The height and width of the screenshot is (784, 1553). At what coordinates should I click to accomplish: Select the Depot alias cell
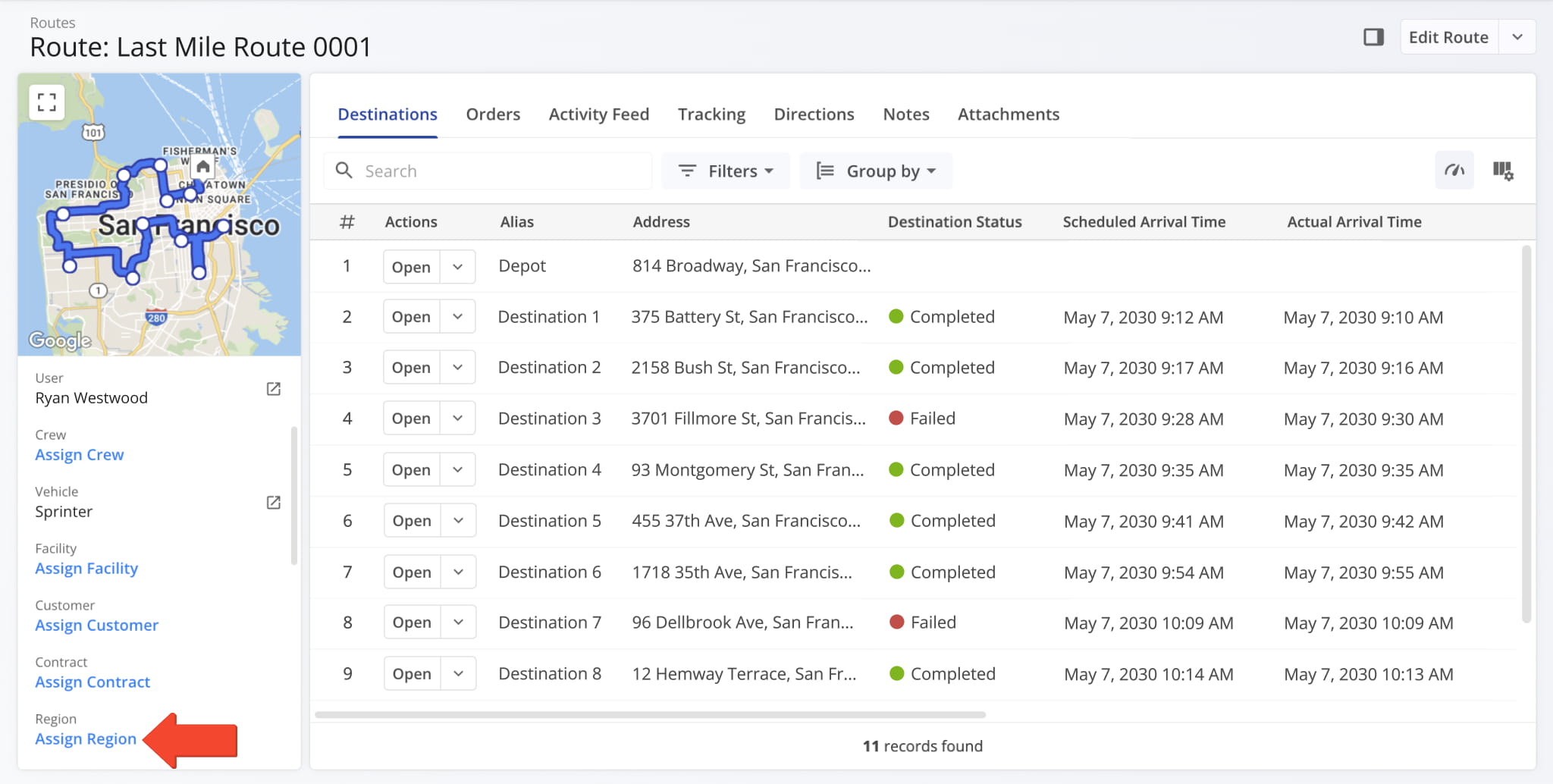pos(522,266)
